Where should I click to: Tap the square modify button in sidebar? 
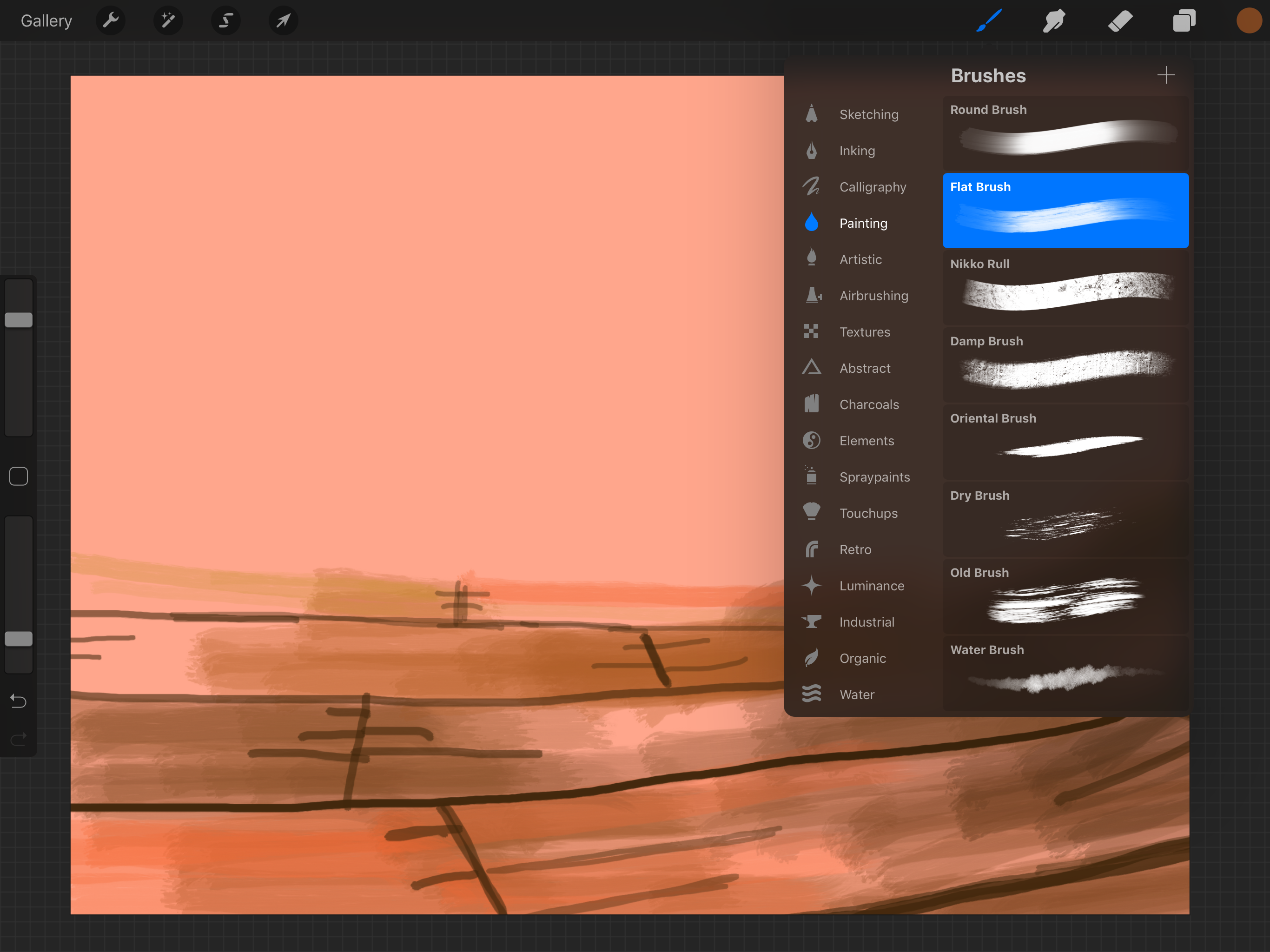[19, 476]
